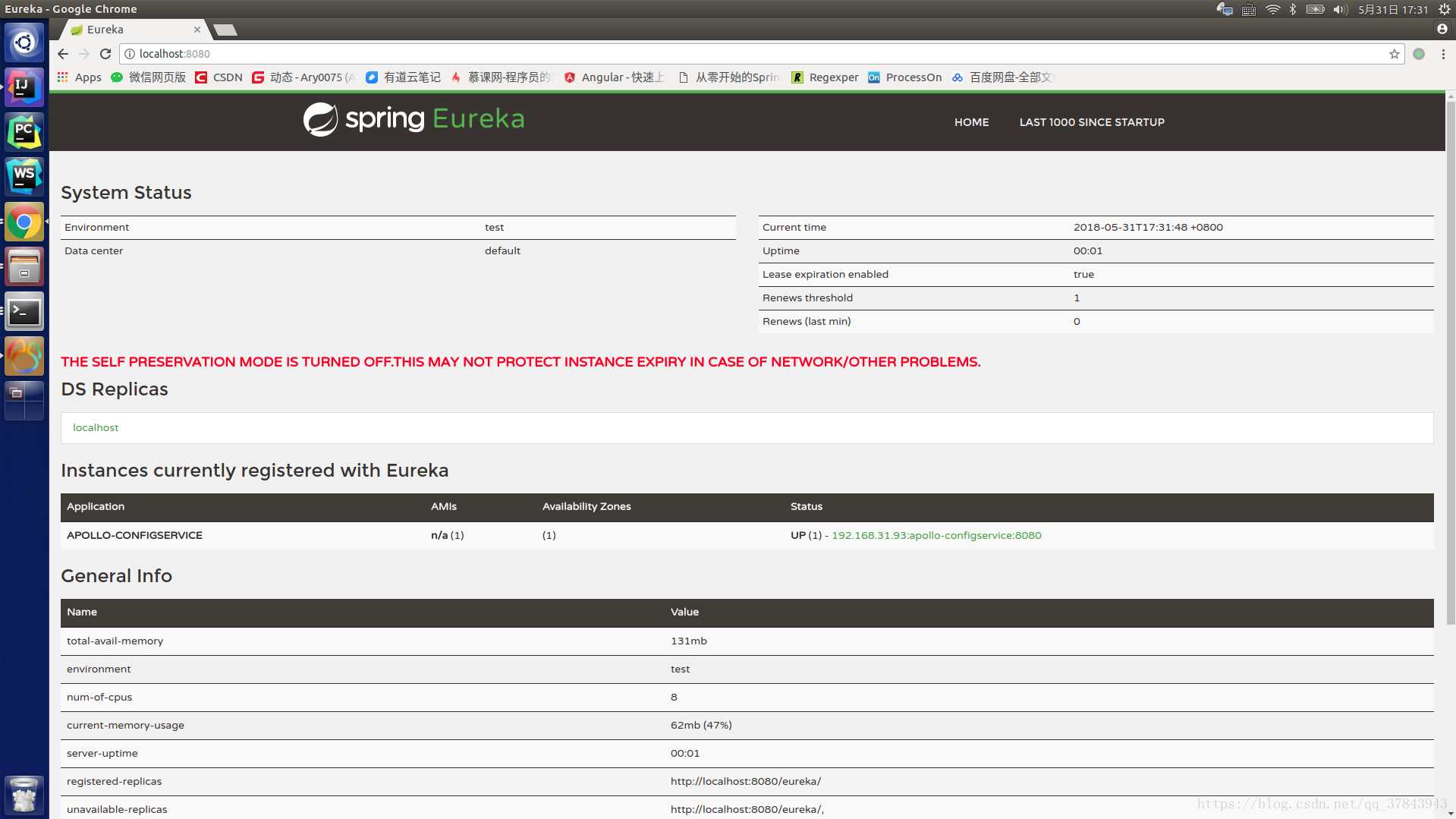Select Current time value 2018-05-31T17:31:48
Image resolution: width=1456 pixels, height=819 pixels.
[1148, 228]
